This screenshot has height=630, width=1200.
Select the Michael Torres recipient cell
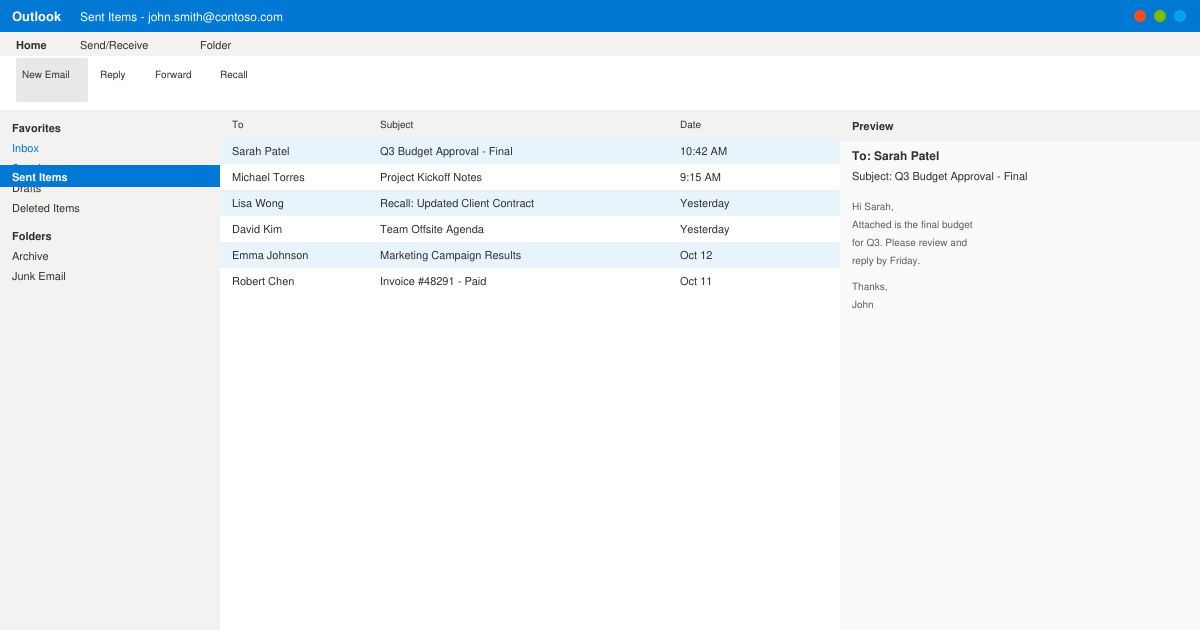(x=268, y=177)
